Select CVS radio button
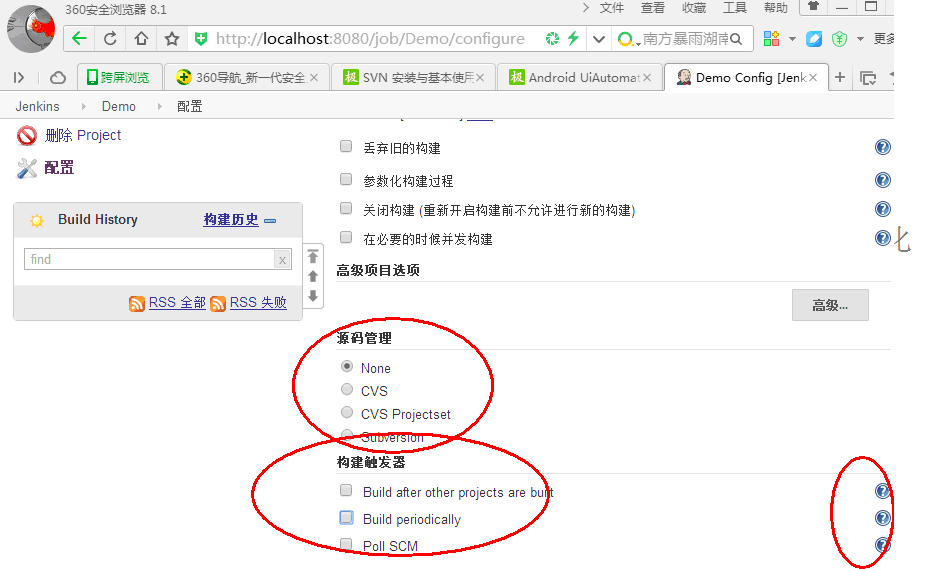The image size is (939, 569). click(x=347, y=389)
